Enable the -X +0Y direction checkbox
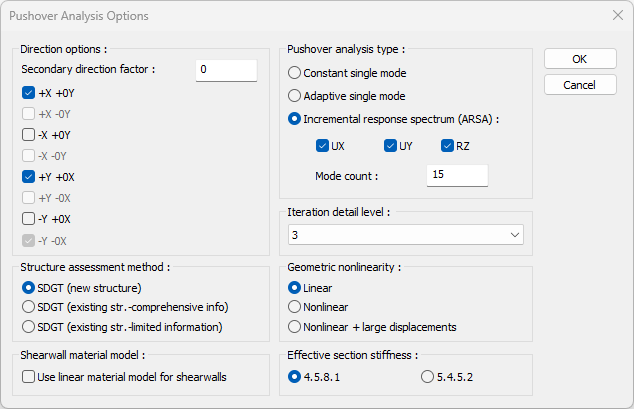 pyautogui.click(x=29, y=134)
